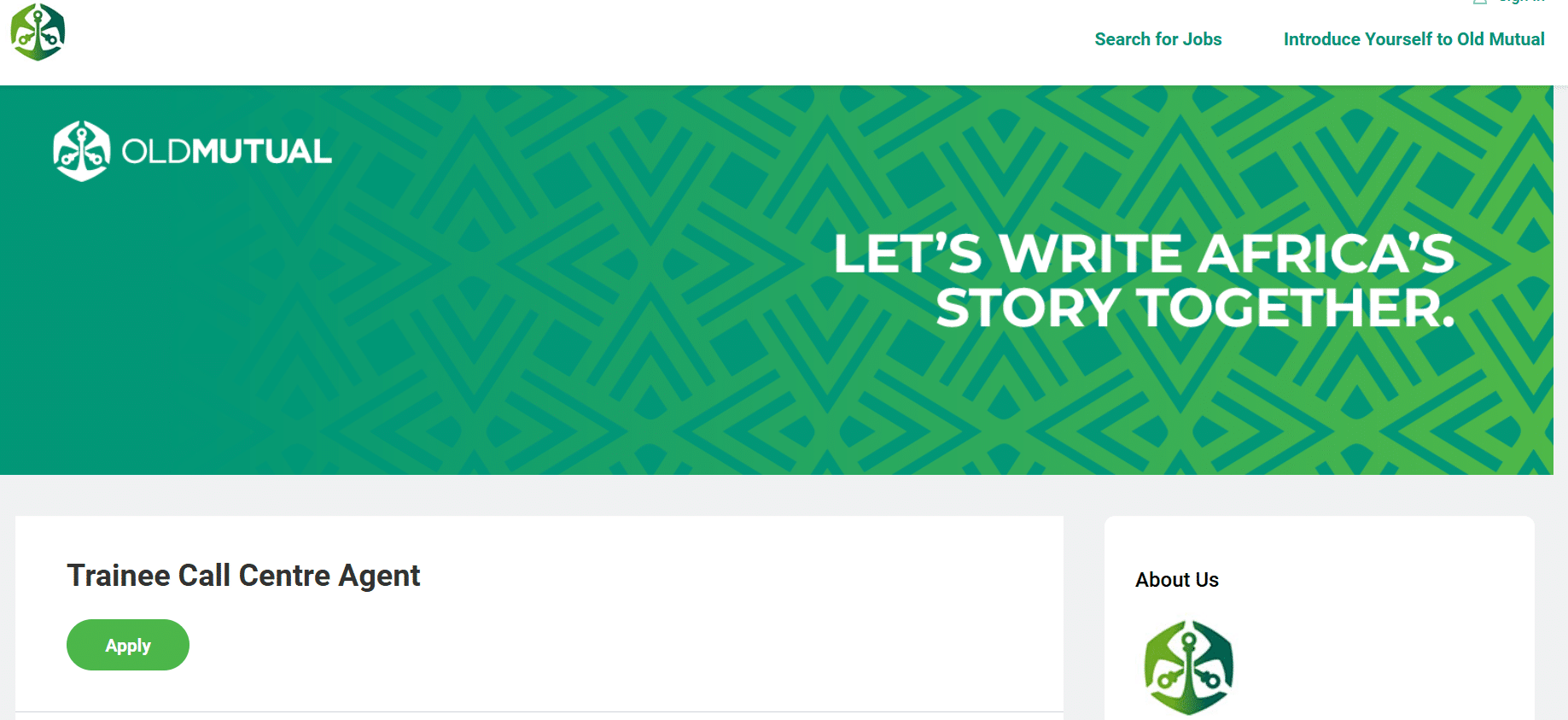The height and width of the screenshot is (720, 1568).
Task: Click the "LET'S WRITE AFRICA'S" headline line
Action: tap(1143, 254)
